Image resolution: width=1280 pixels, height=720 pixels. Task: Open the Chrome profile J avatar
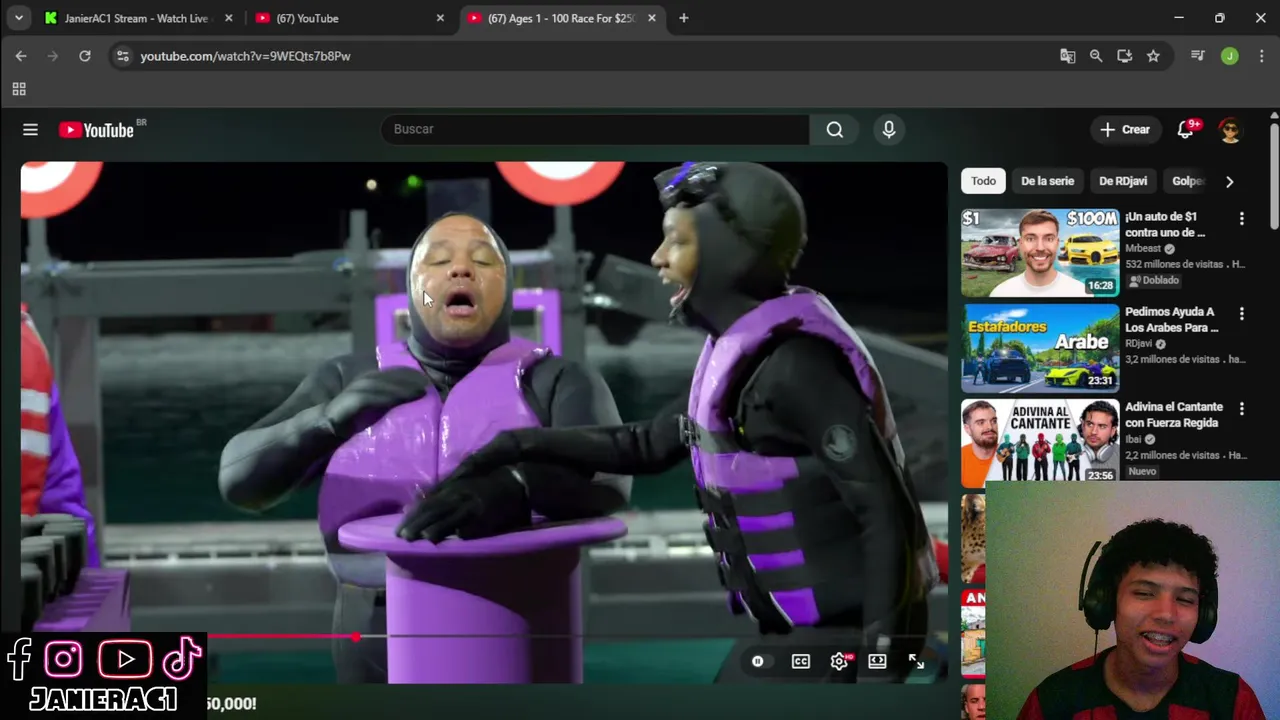pyautogui.click(x=1230, y=56)
